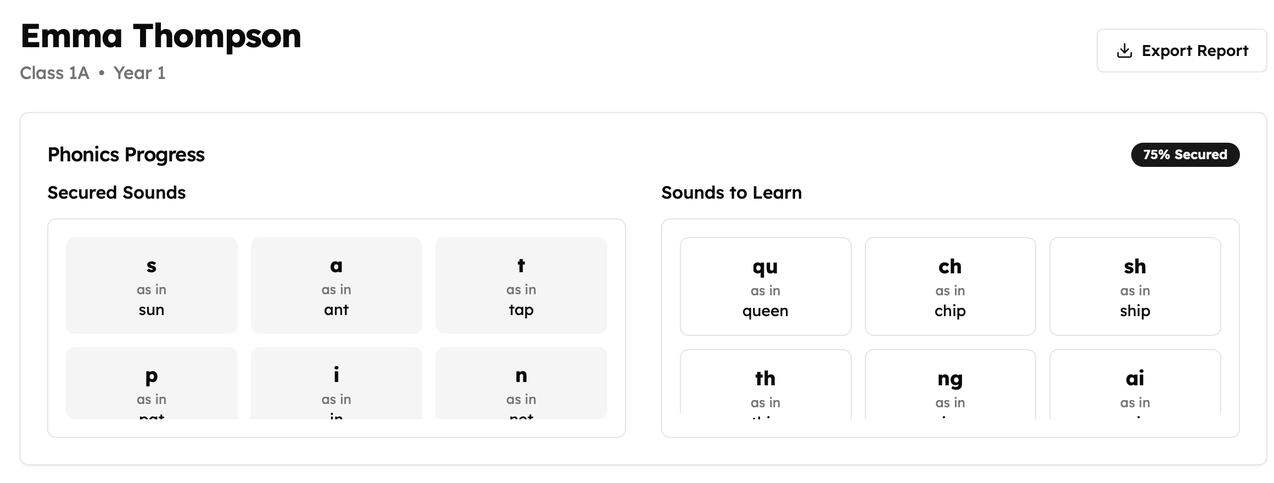
Task: Click the download icon in Export Report
Action: (x=1124, y=51)
